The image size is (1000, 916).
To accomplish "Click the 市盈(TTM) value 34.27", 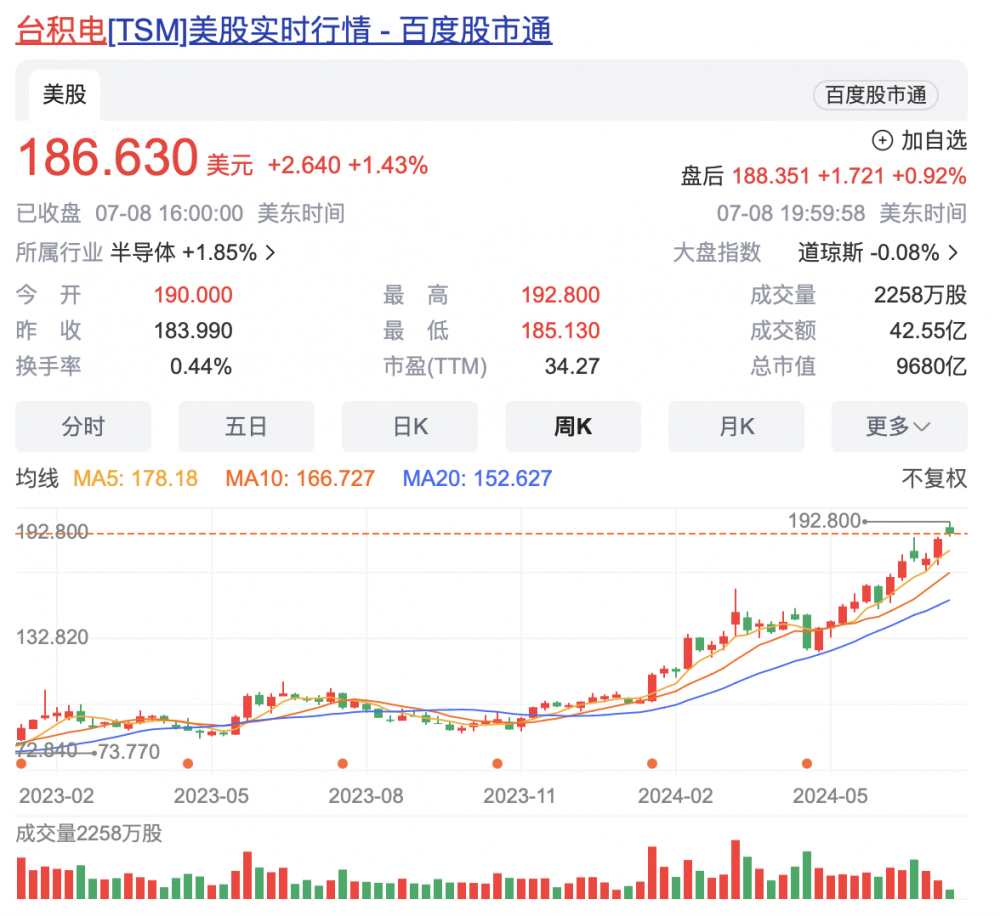I will (x=572, y=367).
